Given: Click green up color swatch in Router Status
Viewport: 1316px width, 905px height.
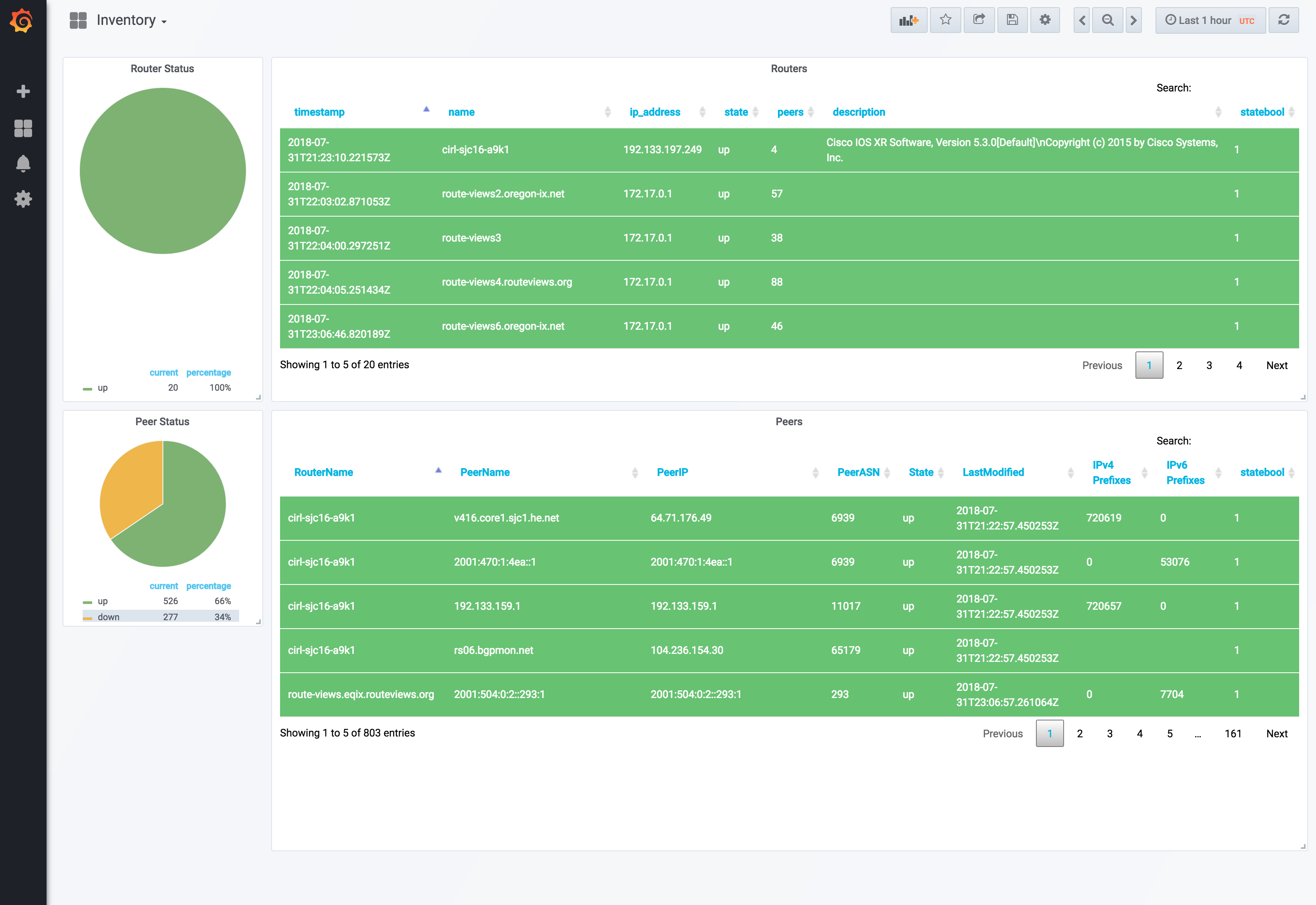Looking at the screenshot, I should [87, 389].
